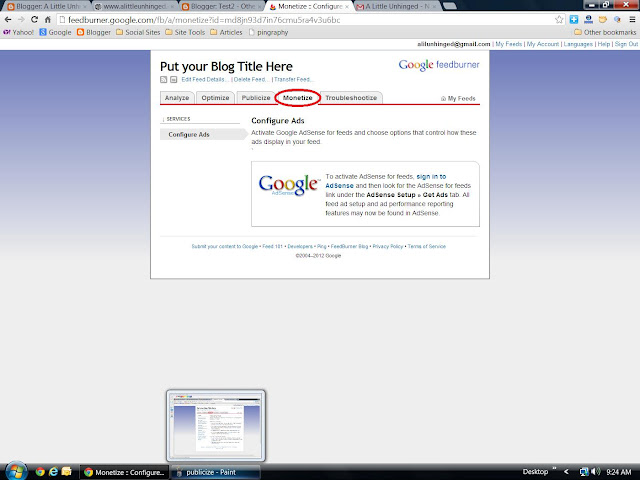The width and height of the screenshot is (640, 480).
Task: Expand the Social Sites bookmark folder
Action: (138, 32)
